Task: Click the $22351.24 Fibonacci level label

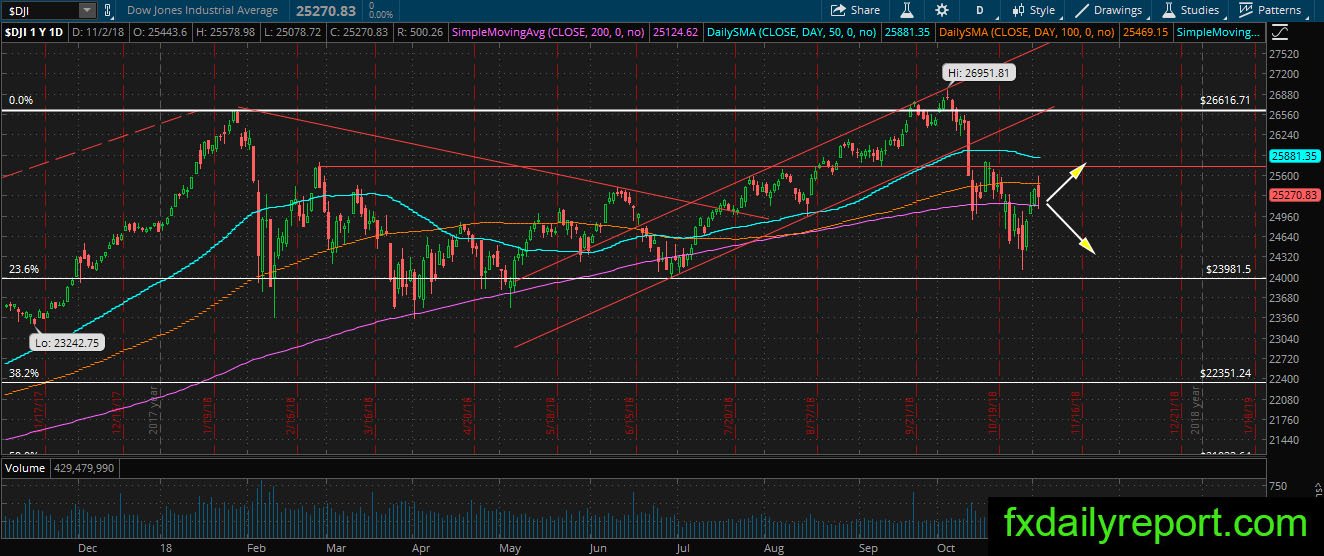Action: pos(1225,372)
